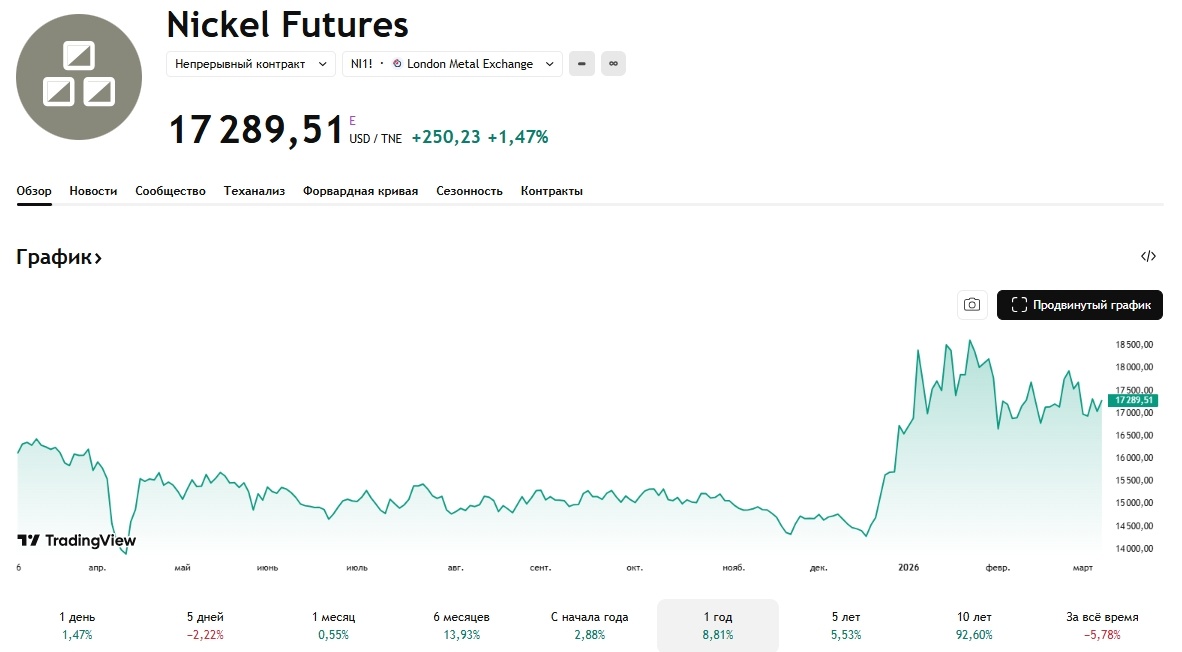
Task: Select the За всё время range
Action: point(1102,625)
